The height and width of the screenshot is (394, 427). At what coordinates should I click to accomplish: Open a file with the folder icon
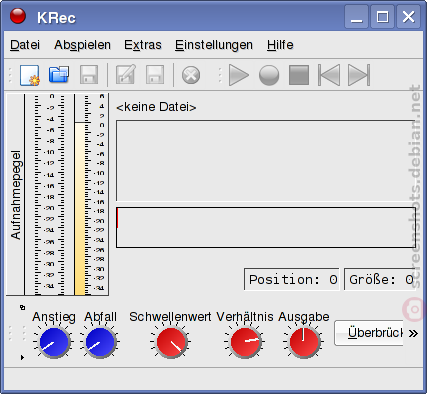59,75
